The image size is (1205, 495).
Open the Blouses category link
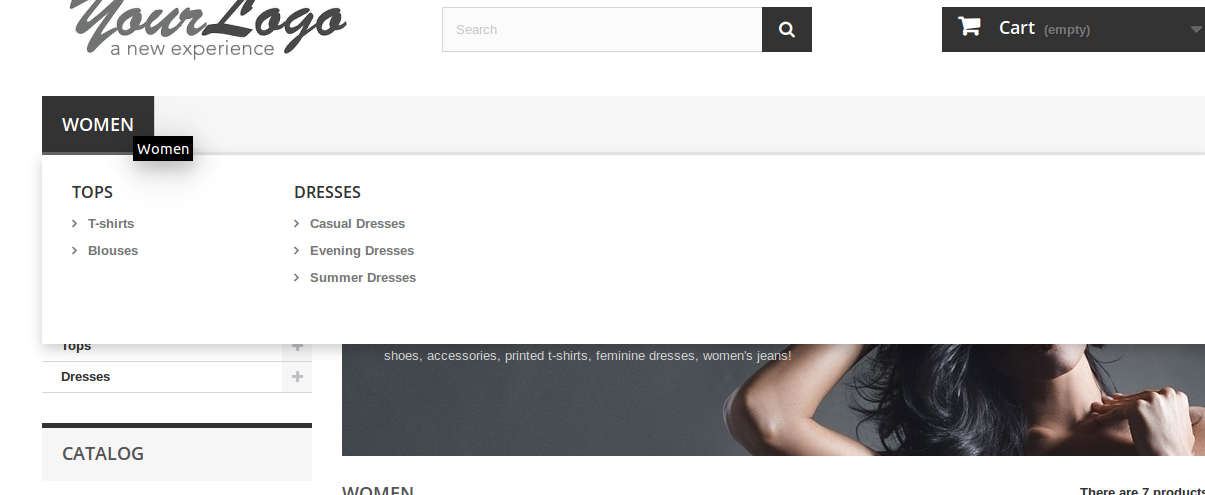[113, 251]
